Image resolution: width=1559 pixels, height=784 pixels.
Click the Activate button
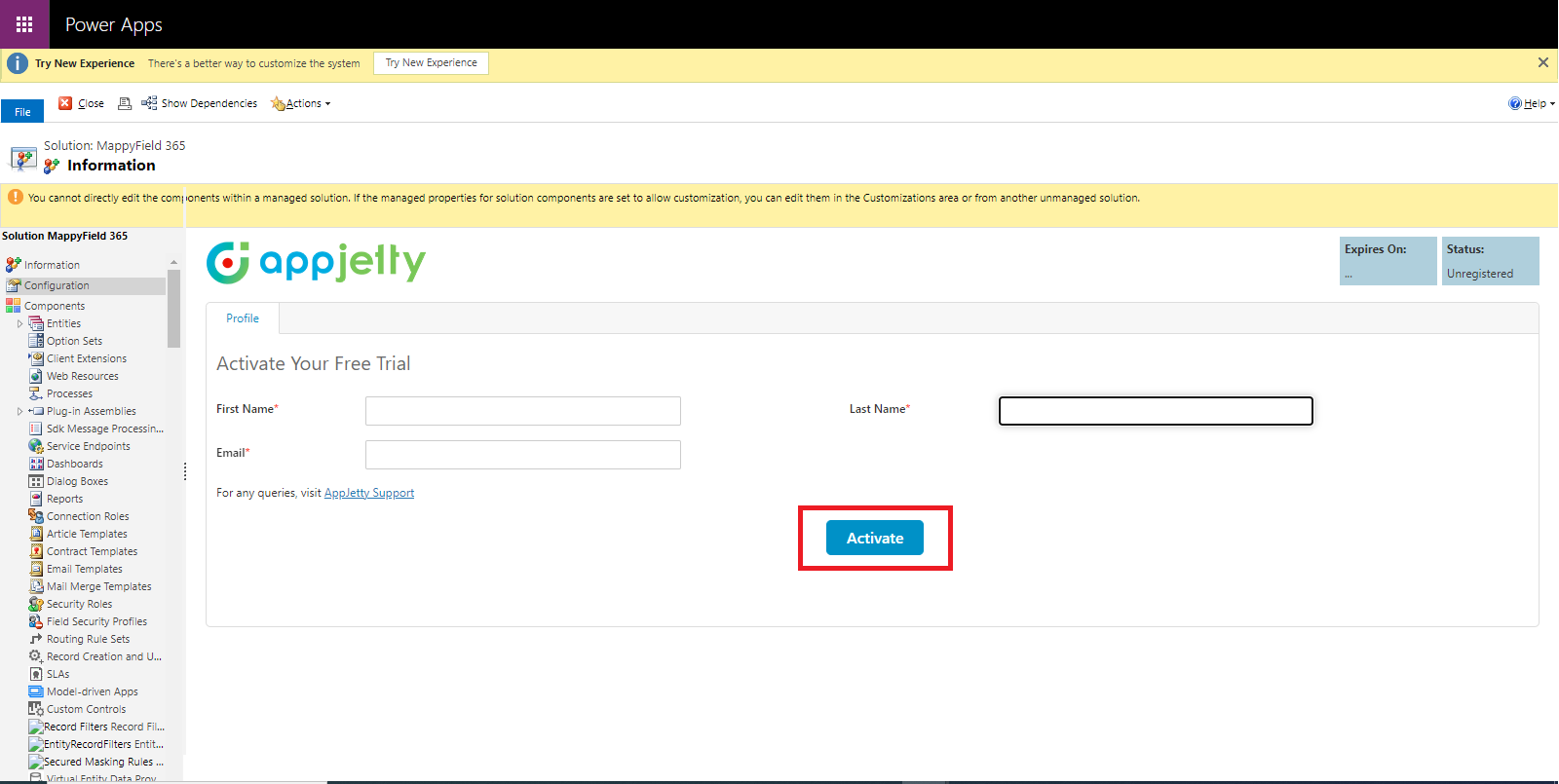pos(875,538)
